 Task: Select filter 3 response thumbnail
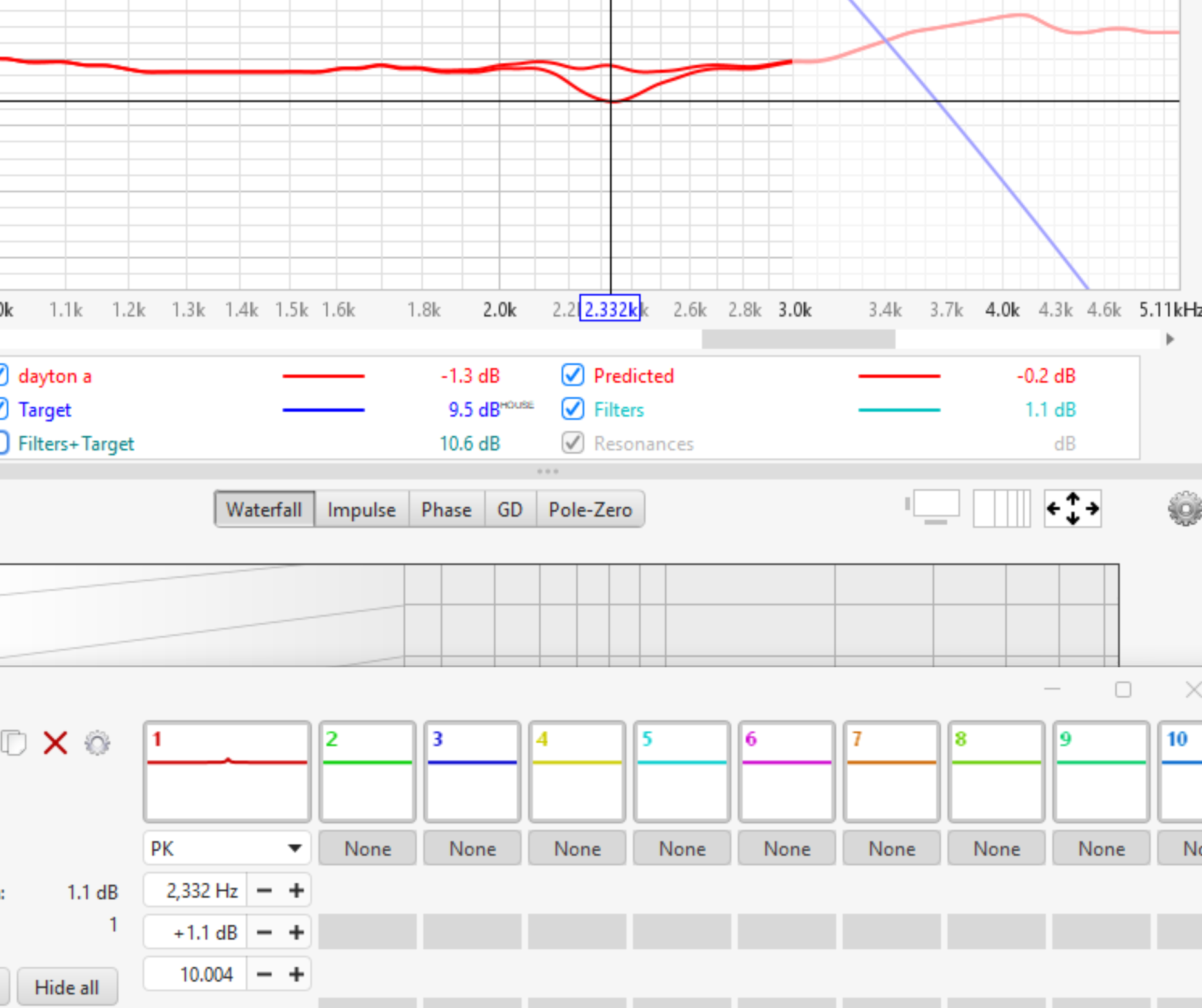[472, 772]
